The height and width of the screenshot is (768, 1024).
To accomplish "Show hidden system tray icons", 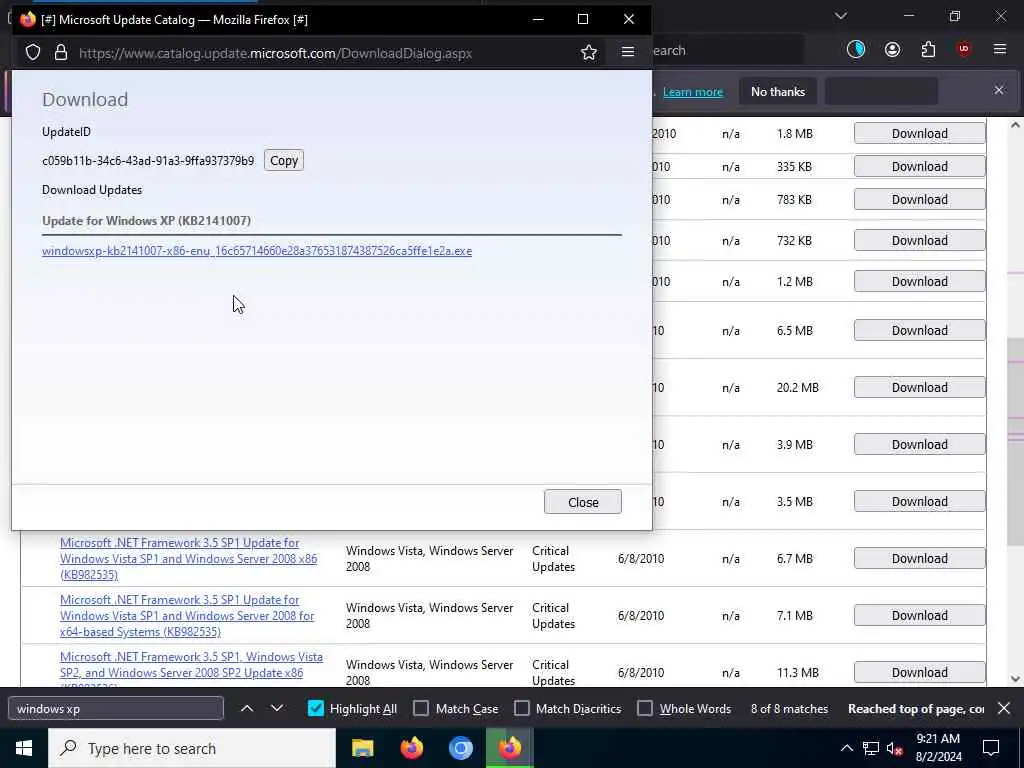I will coord(846,748).
